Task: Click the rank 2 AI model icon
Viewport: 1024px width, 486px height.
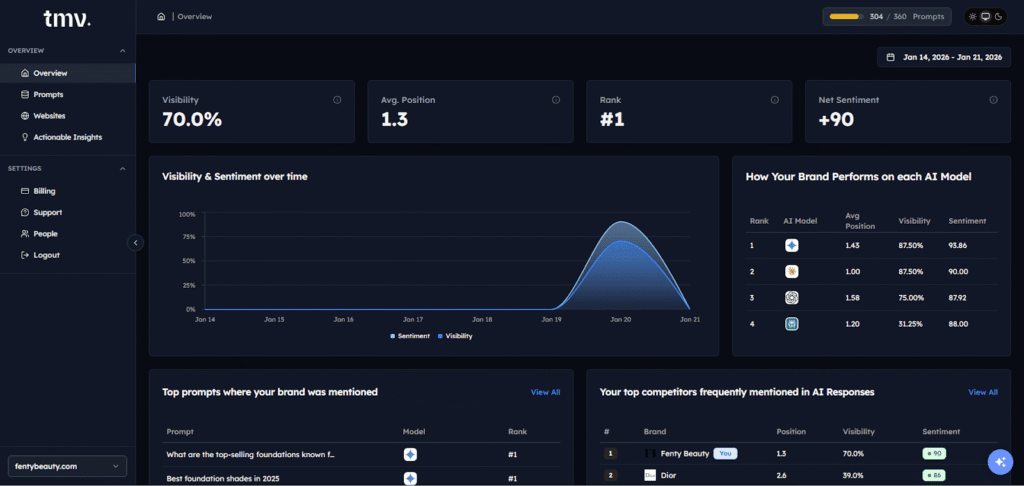Action: (792, 272)
